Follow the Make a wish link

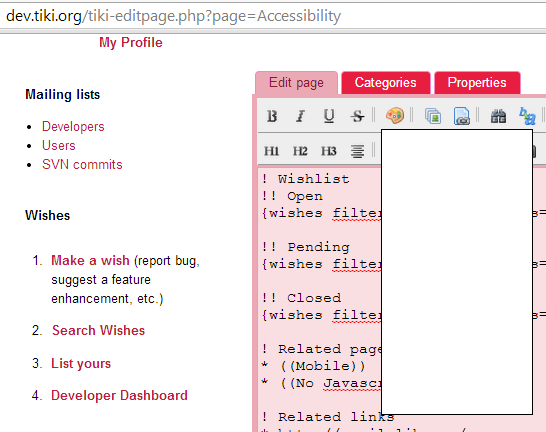[x=90, y=260]
